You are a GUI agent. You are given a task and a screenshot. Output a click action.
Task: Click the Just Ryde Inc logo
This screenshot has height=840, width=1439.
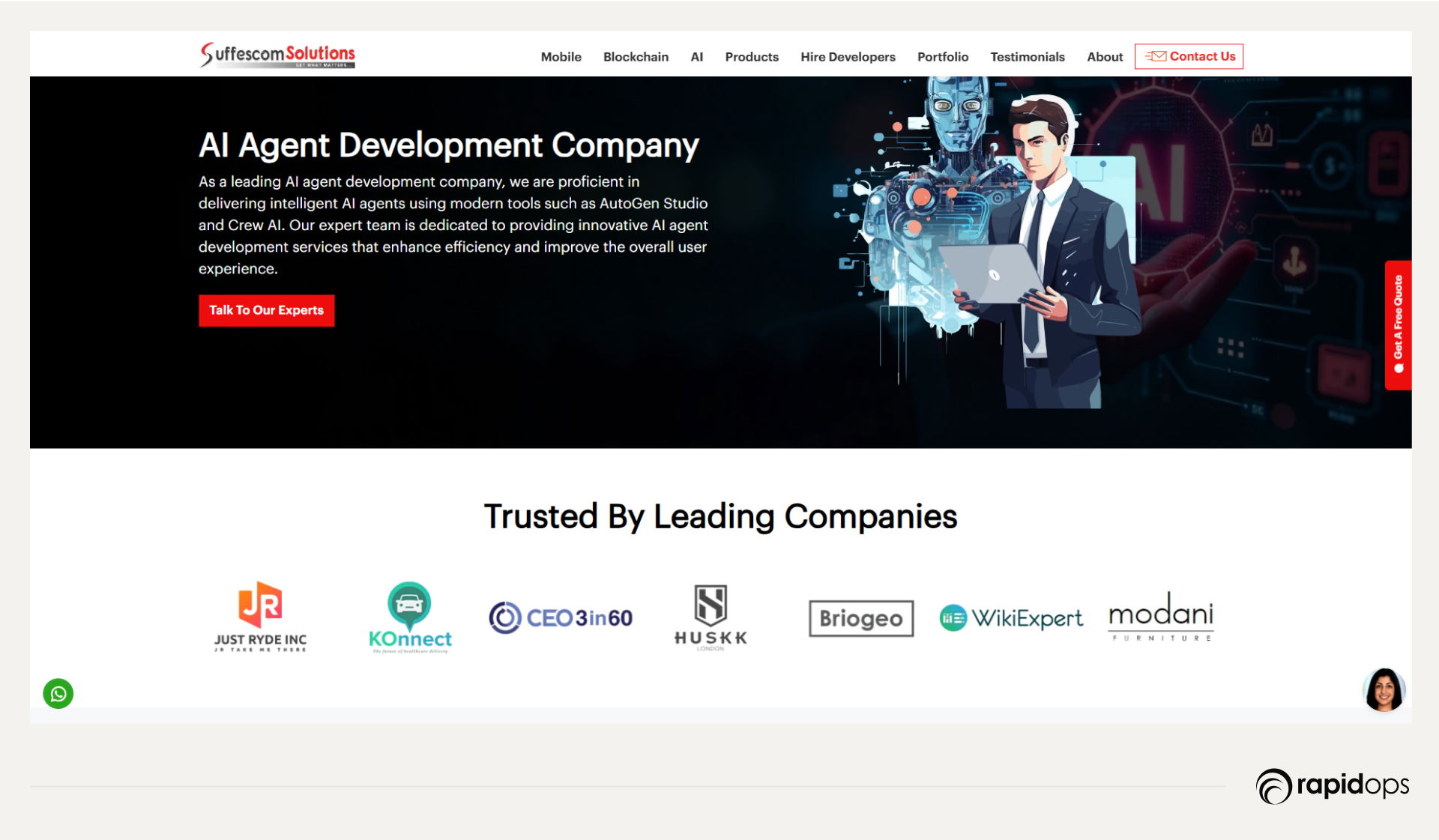point(260,617)
